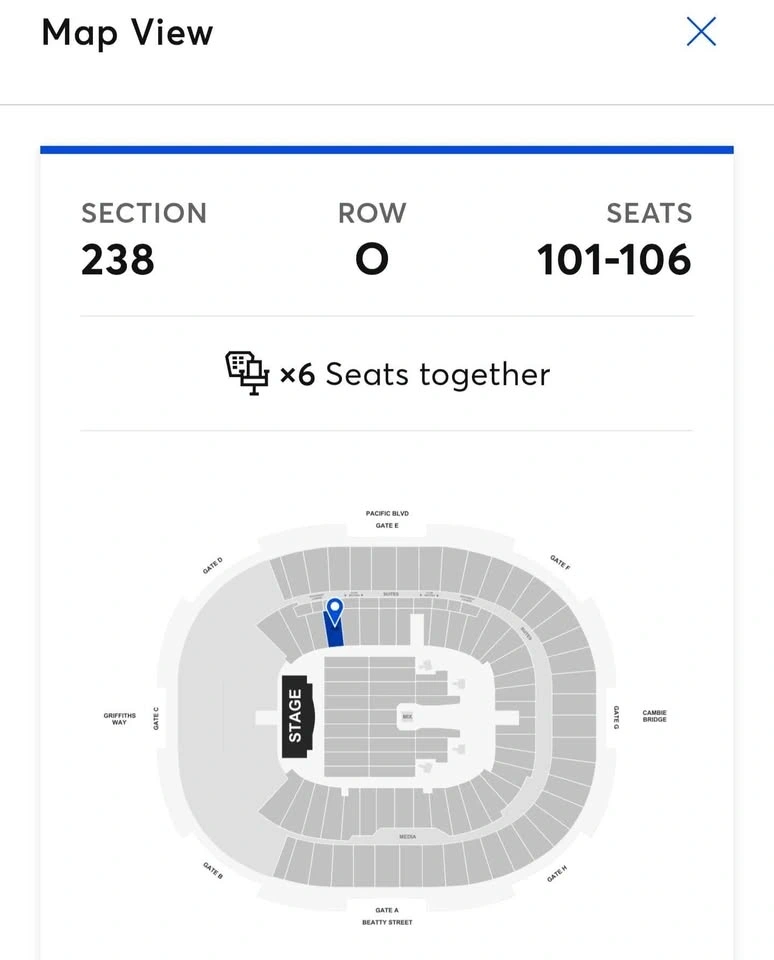Click the Gate A label

(x=387, y=910)
